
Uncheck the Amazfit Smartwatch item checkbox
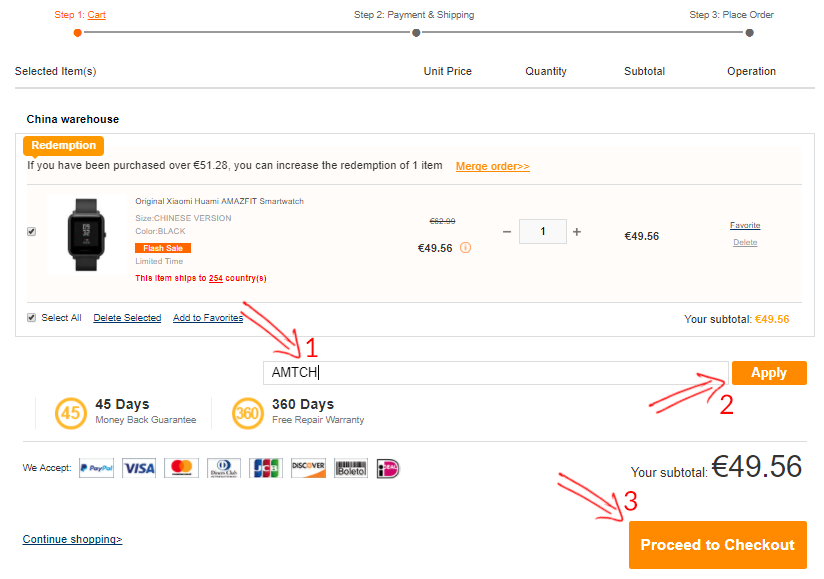tap(32, 231)
